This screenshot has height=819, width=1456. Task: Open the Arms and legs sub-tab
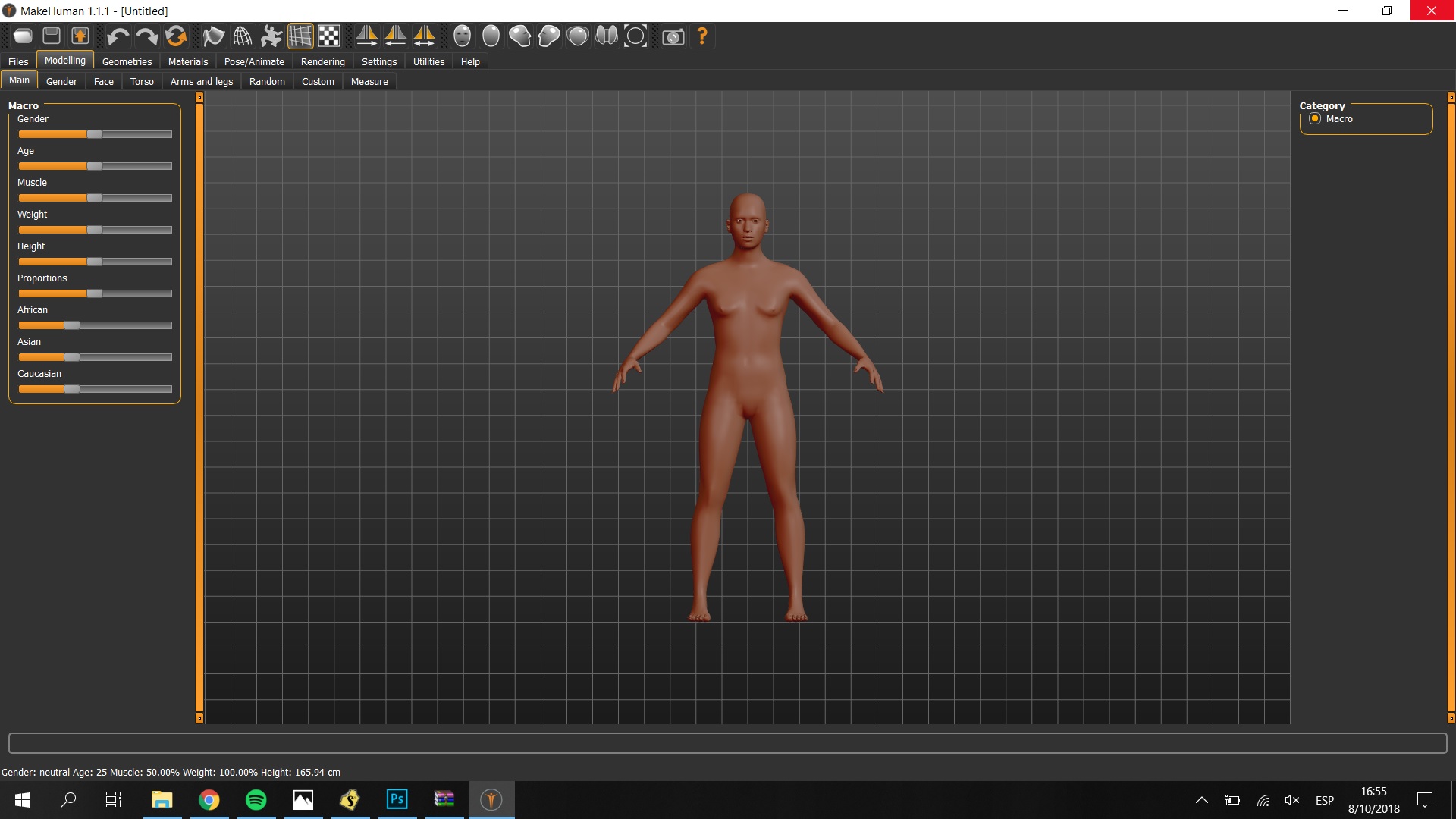click(x=201, y=81)
